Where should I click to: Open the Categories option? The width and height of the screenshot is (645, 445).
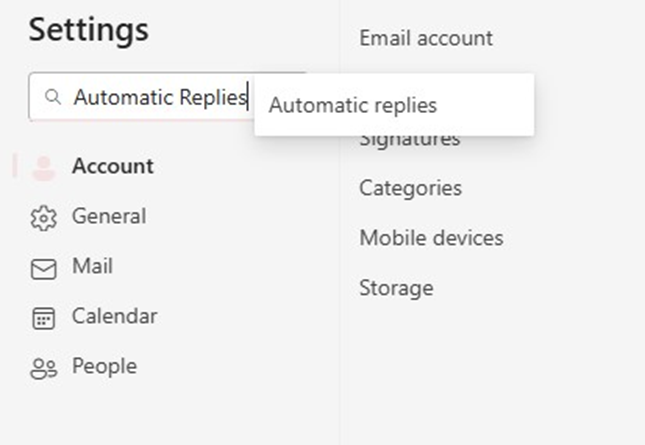click(411, 188)
